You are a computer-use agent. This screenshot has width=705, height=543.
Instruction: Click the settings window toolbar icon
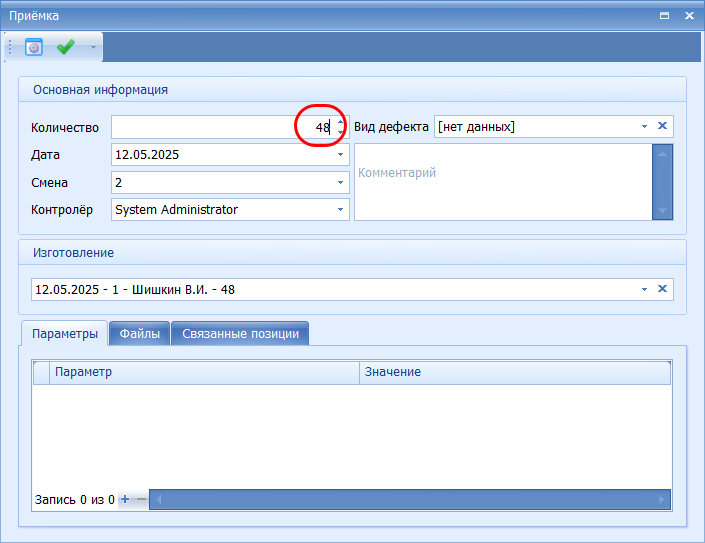coord(34,47)
